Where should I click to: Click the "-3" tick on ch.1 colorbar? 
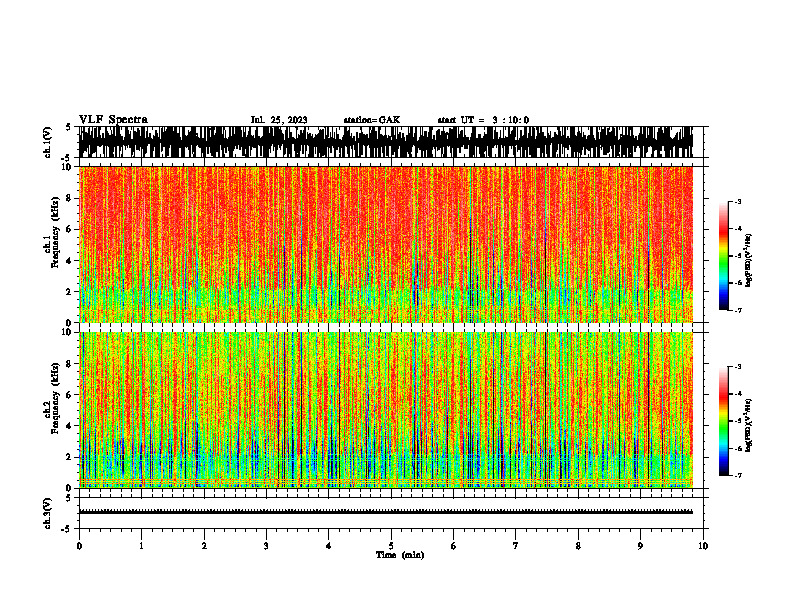tap(737, 202)
